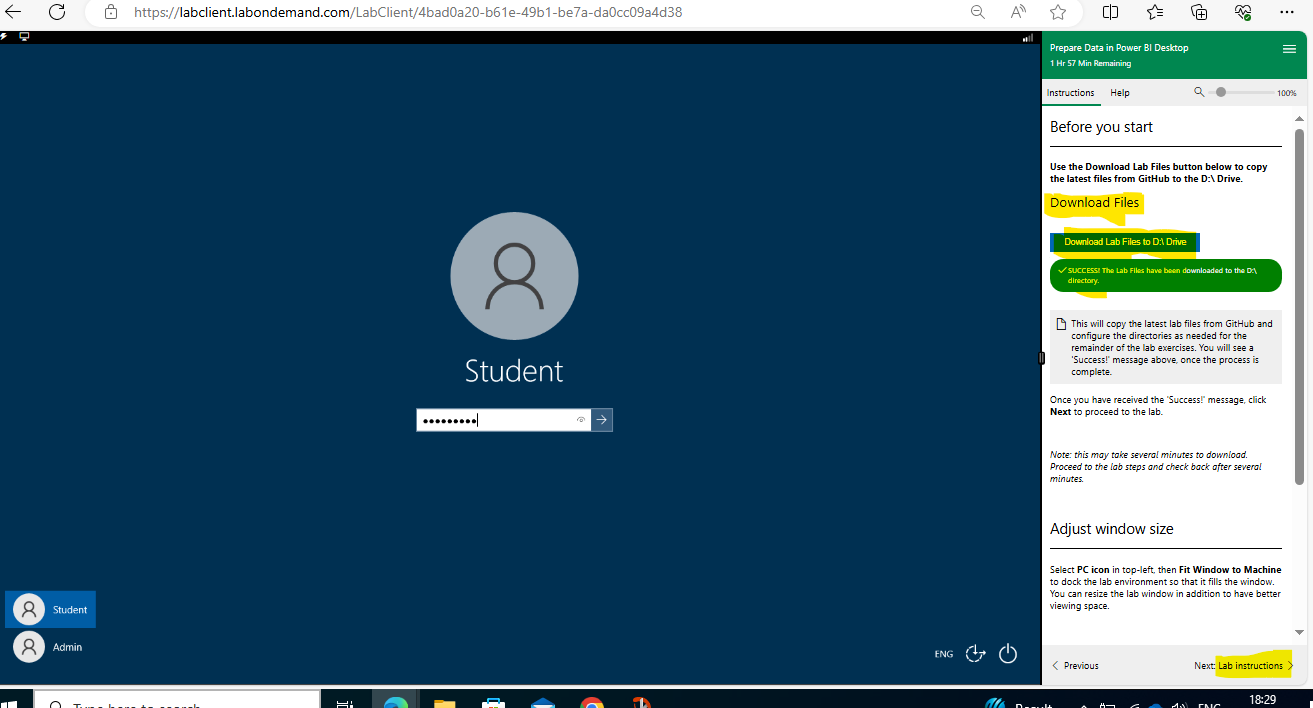
Task: Click the zoom magnifier in instructions panel
Action: [1199, 92]
